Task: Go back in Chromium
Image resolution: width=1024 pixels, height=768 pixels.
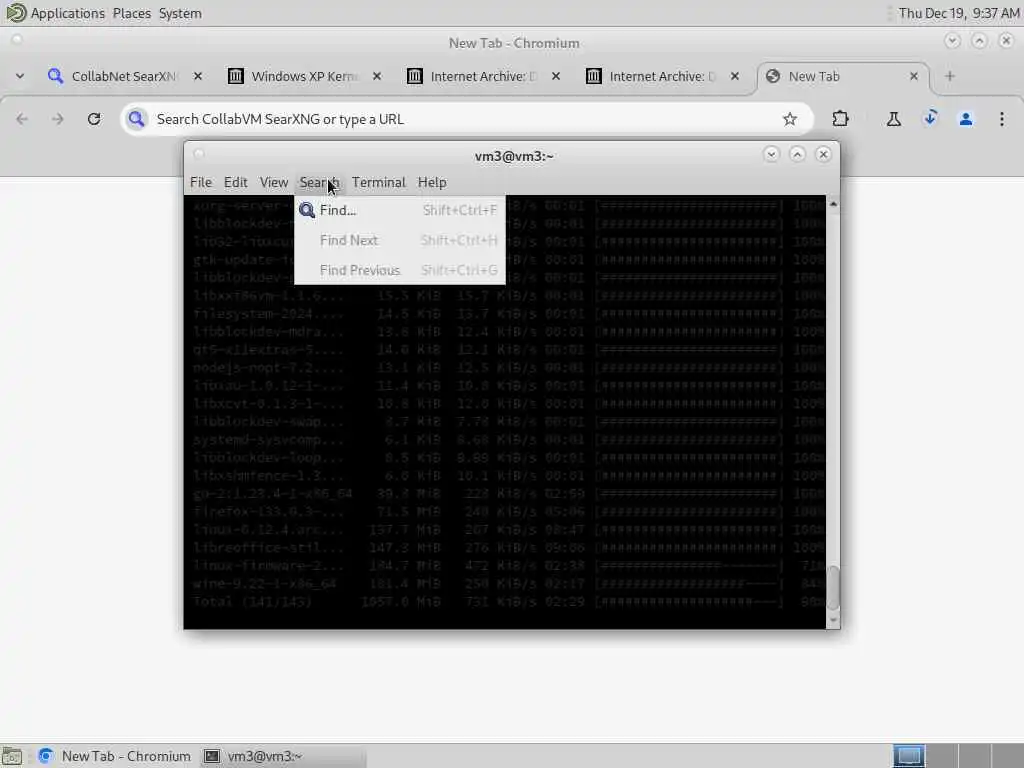Action: point(22,119)
